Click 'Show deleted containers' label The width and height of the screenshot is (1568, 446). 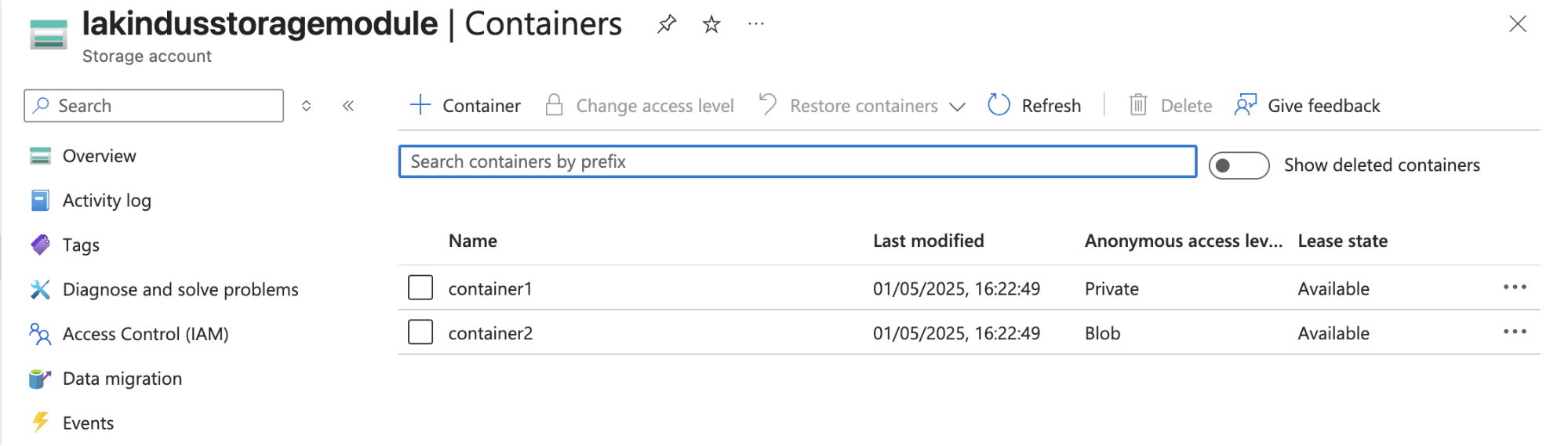1382,165
